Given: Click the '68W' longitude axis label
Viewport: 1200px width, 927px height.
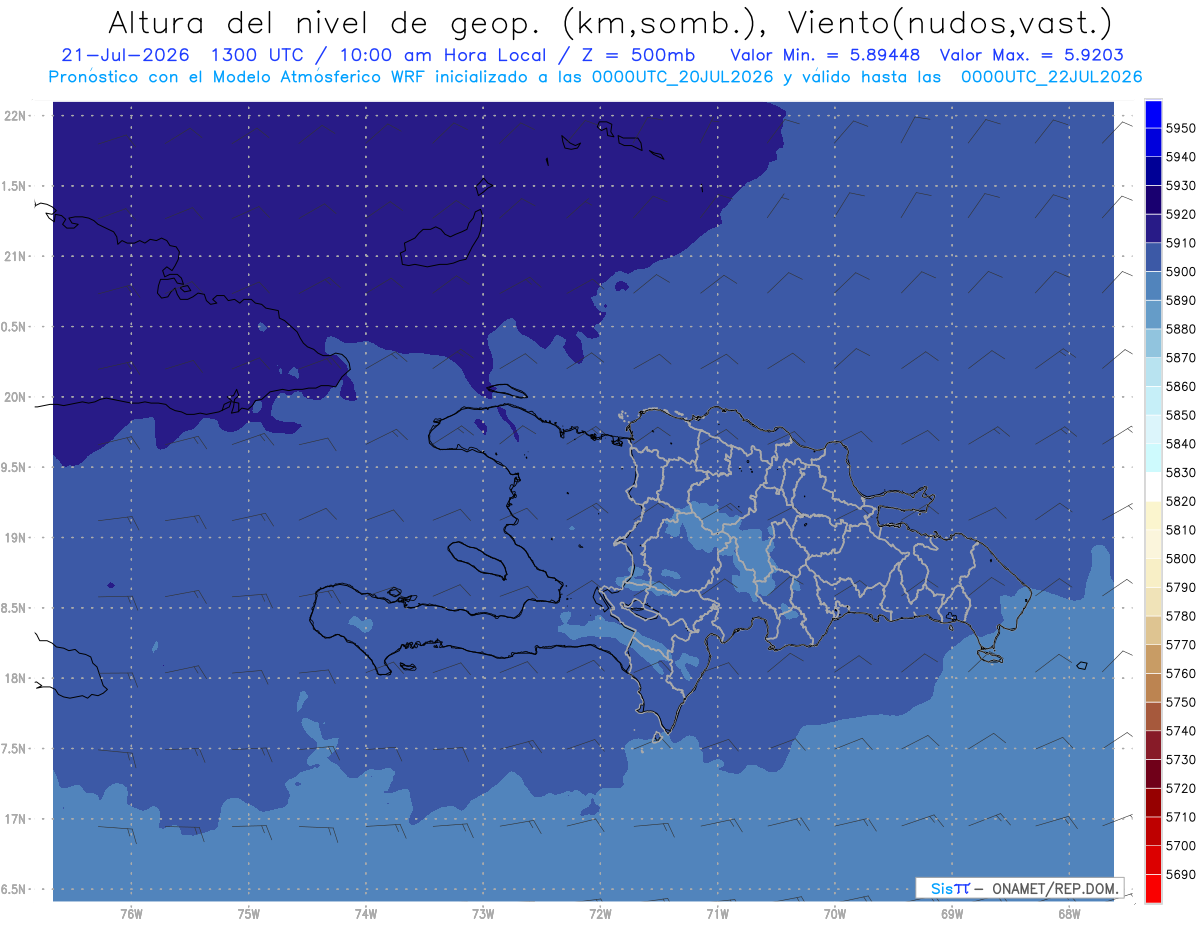Looking at the screenshot, I should pyautogui.click(x=1068, y=914).
